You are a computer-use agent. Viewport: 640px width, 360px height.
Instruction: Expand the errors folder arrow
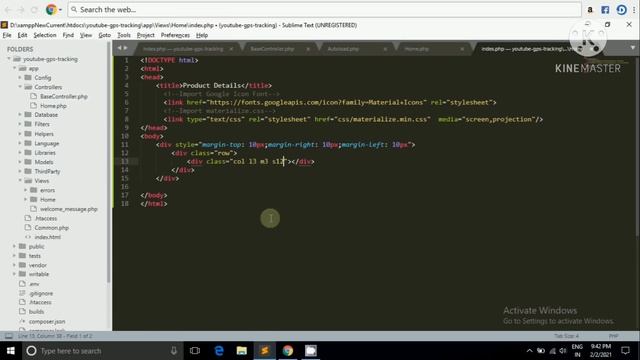coord(25,190)
